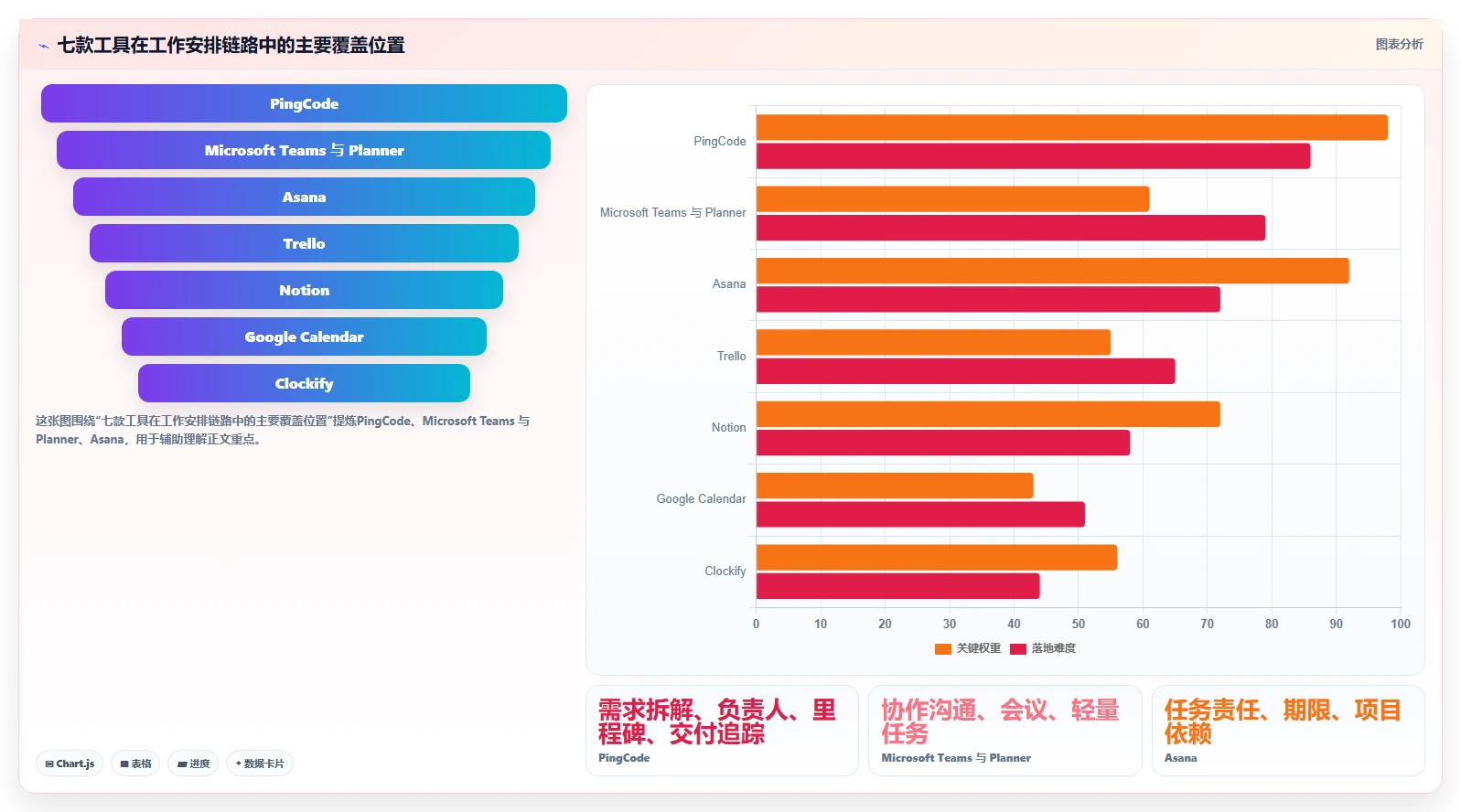Click Trello's orange 关键权重 bar
Screen dimensions: 1461x812
click(x=933, y=342)
